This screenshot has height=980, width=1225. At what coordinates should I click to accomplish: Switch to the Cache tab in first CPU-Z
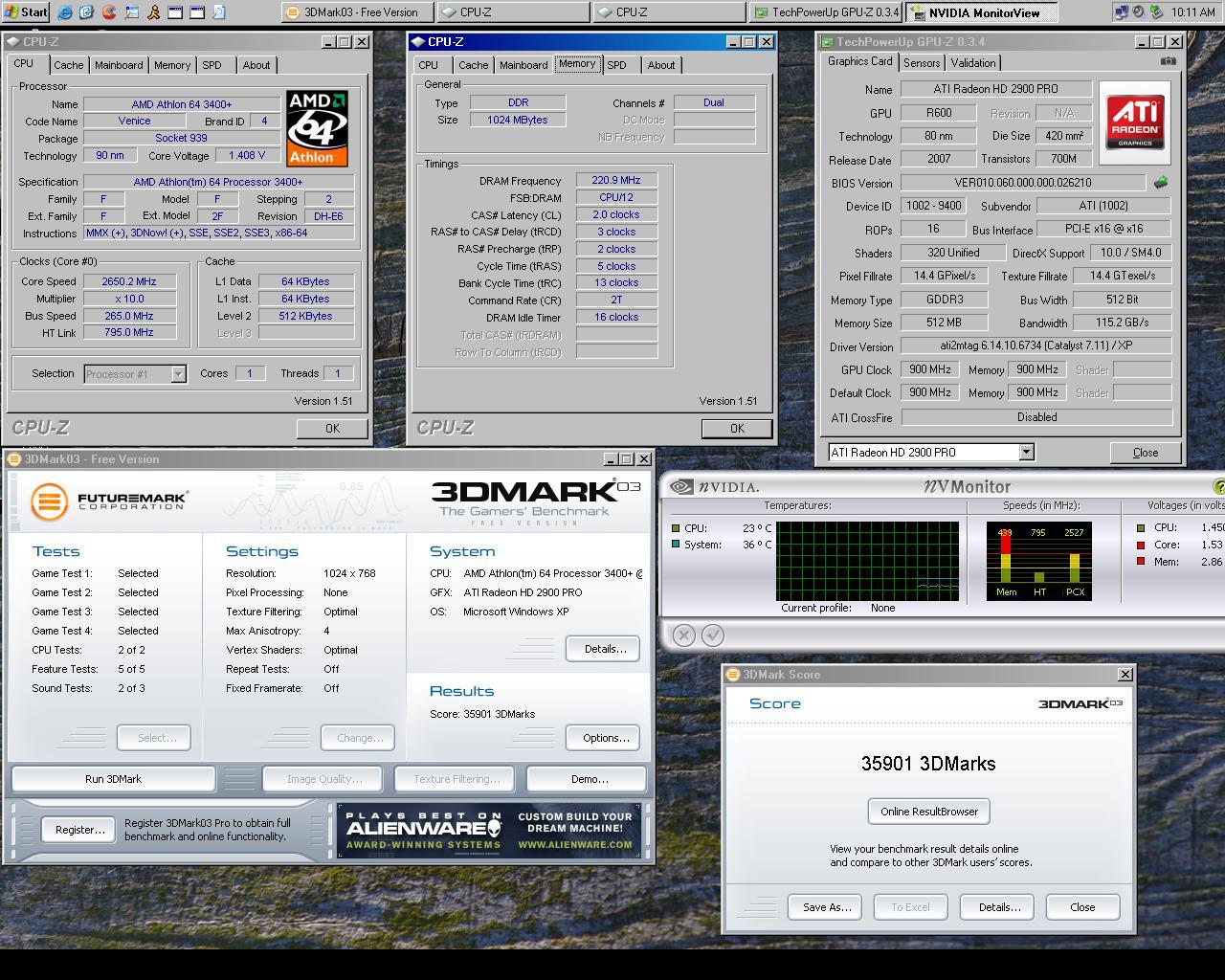(x=68, y=65)
